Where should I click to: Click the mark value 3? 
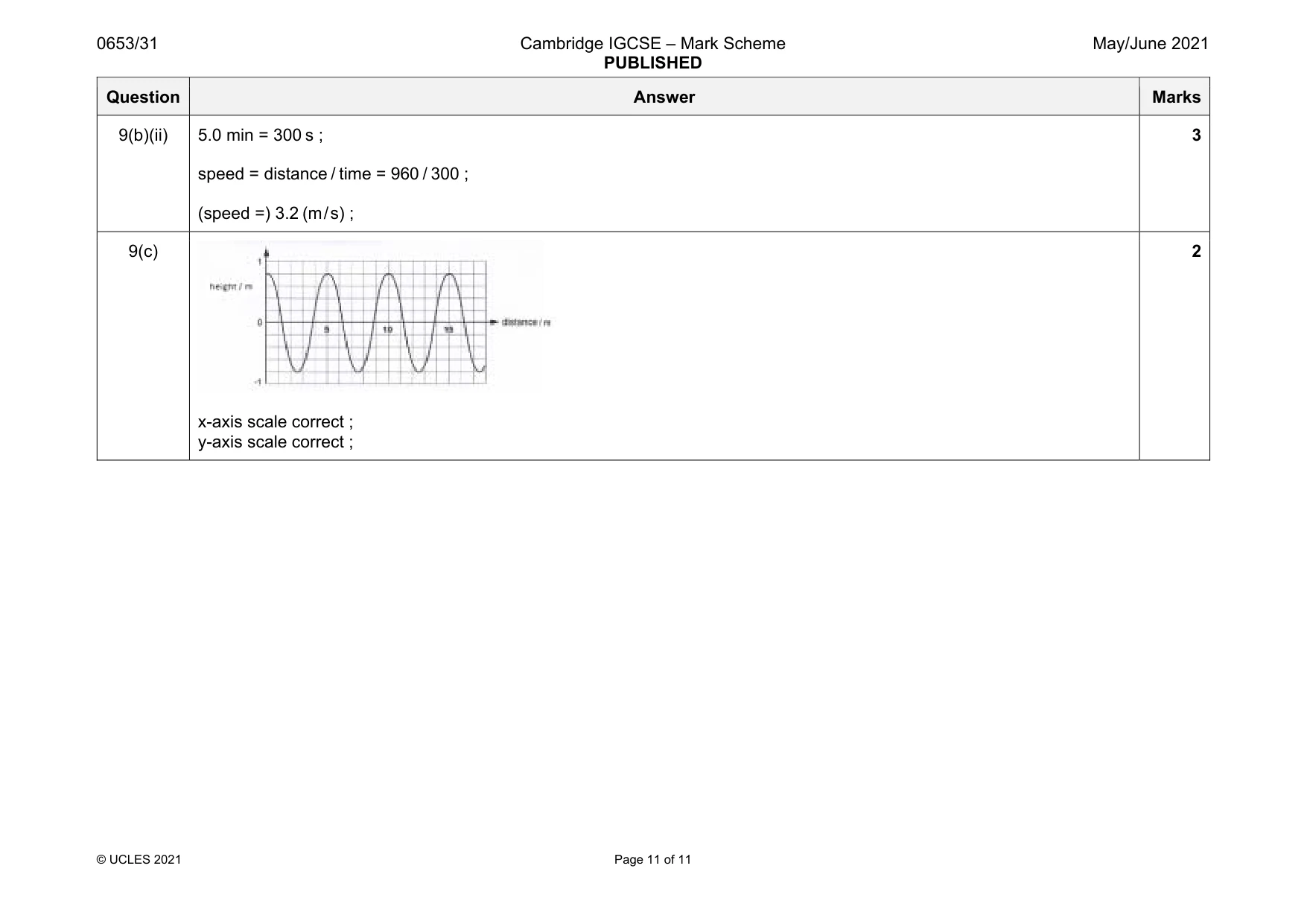click(x=1196, y=136)
